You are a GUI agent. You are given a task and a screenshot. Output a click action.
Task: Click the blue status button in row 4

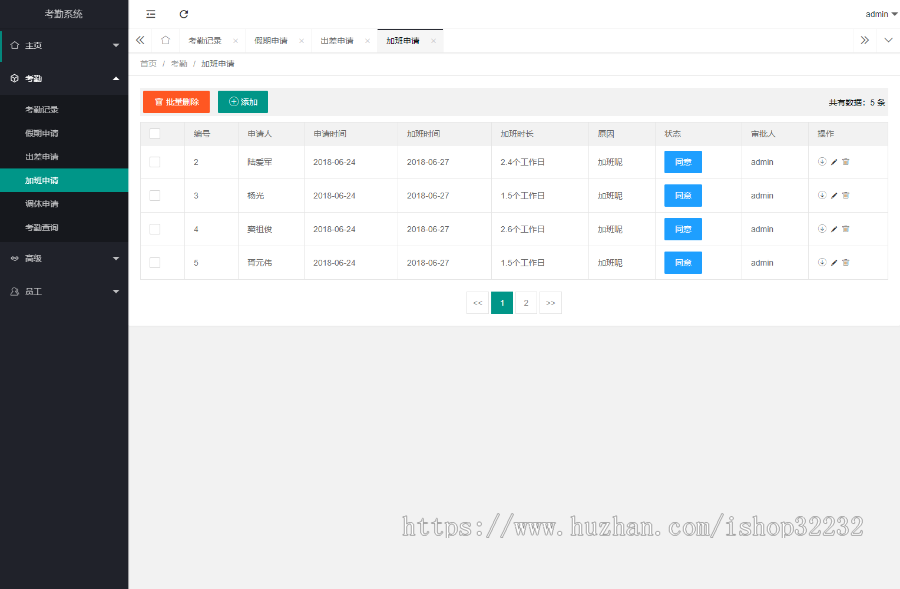683,229
